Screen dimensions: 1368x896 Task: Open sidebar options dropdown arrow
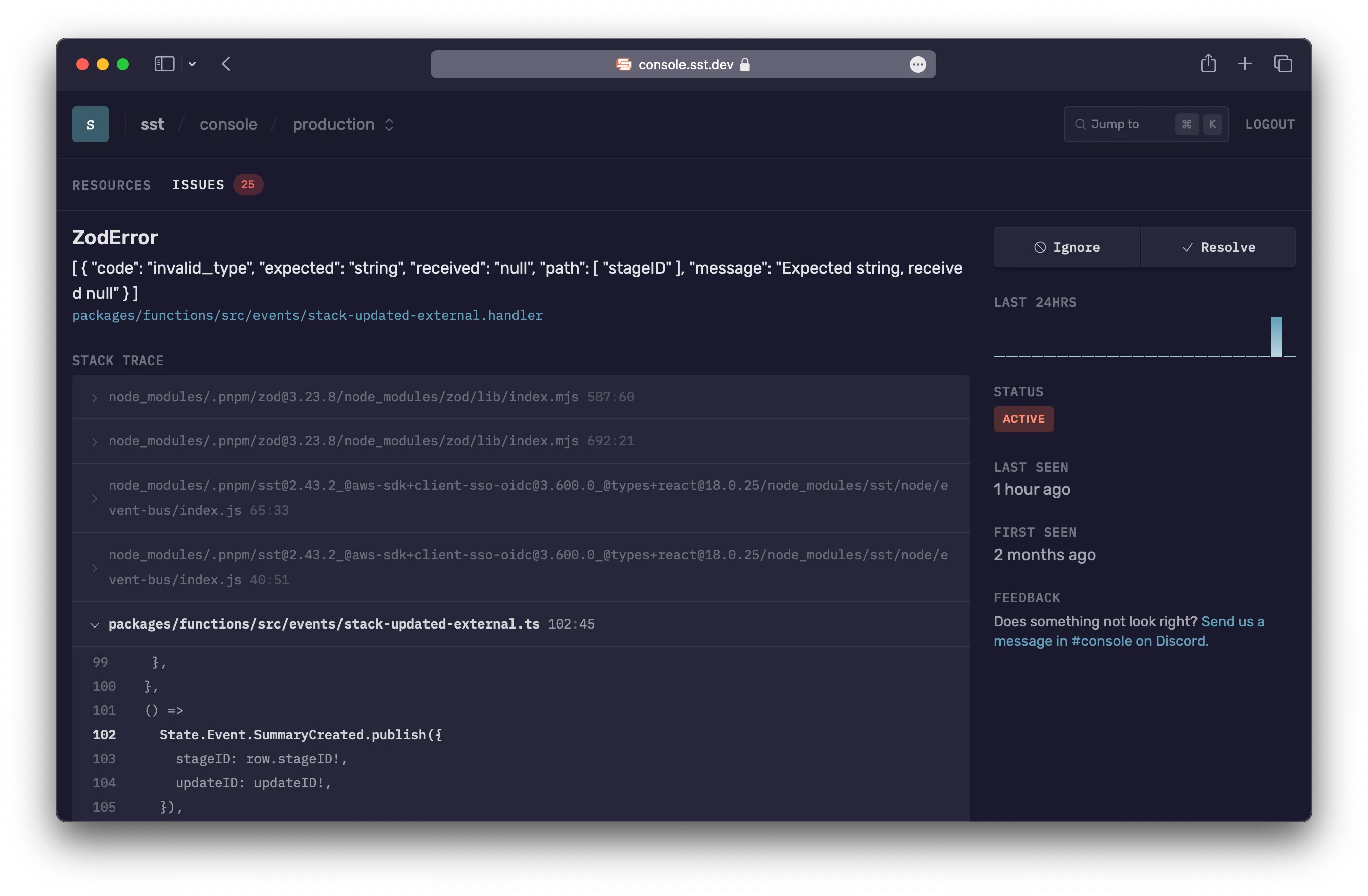(x=192, y=64)
